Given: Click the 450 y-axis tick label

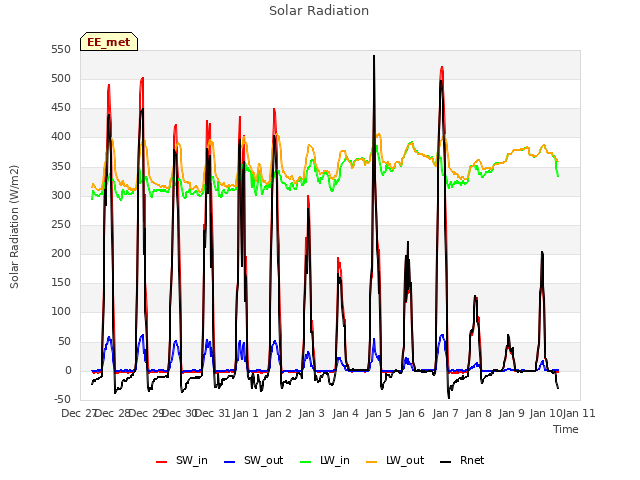Looking at the screenshot, I should pos(61,108).
